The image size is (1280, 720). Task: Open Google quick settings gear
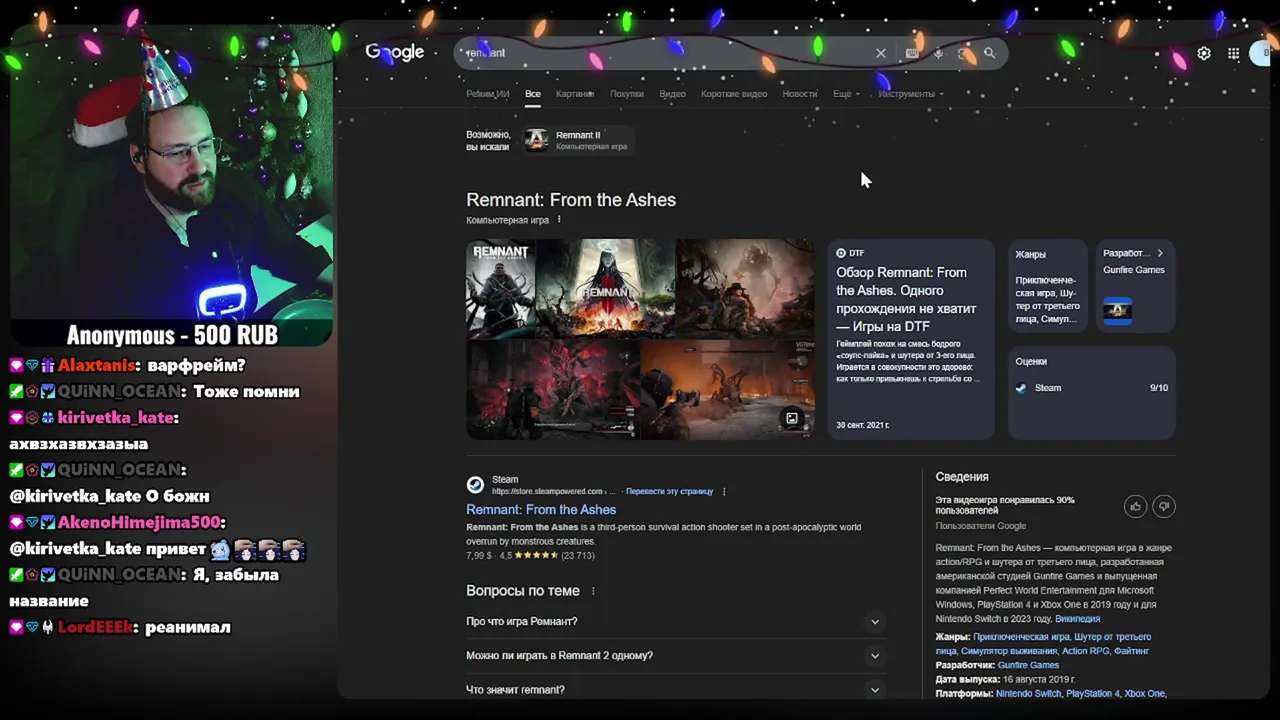1204,54
